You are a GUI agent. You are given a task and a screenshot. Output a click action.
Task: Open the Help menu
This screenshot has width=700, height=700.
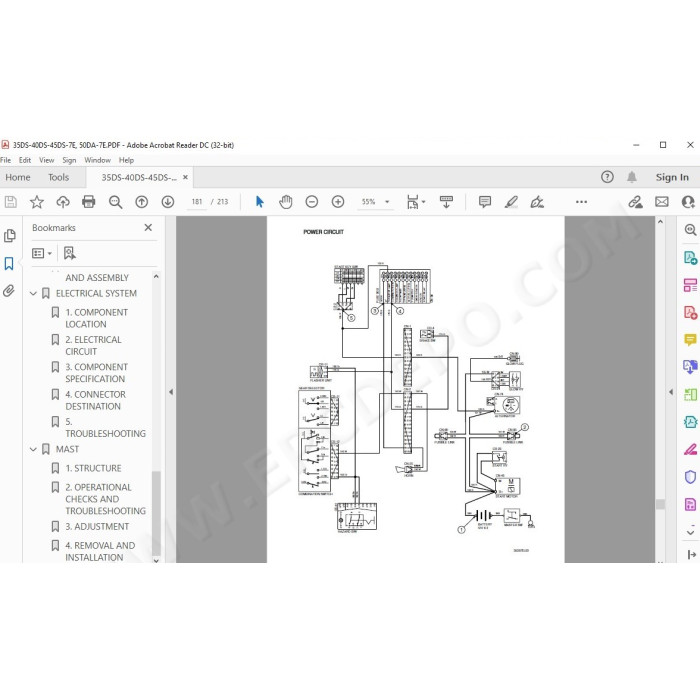click(126, 160)
